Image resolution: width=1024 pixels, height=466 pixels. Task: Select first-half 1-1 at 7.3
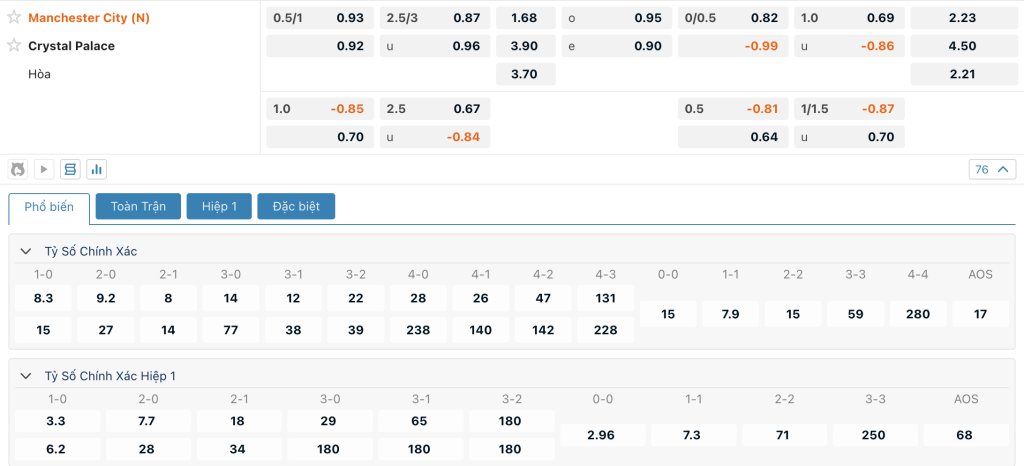693,435
